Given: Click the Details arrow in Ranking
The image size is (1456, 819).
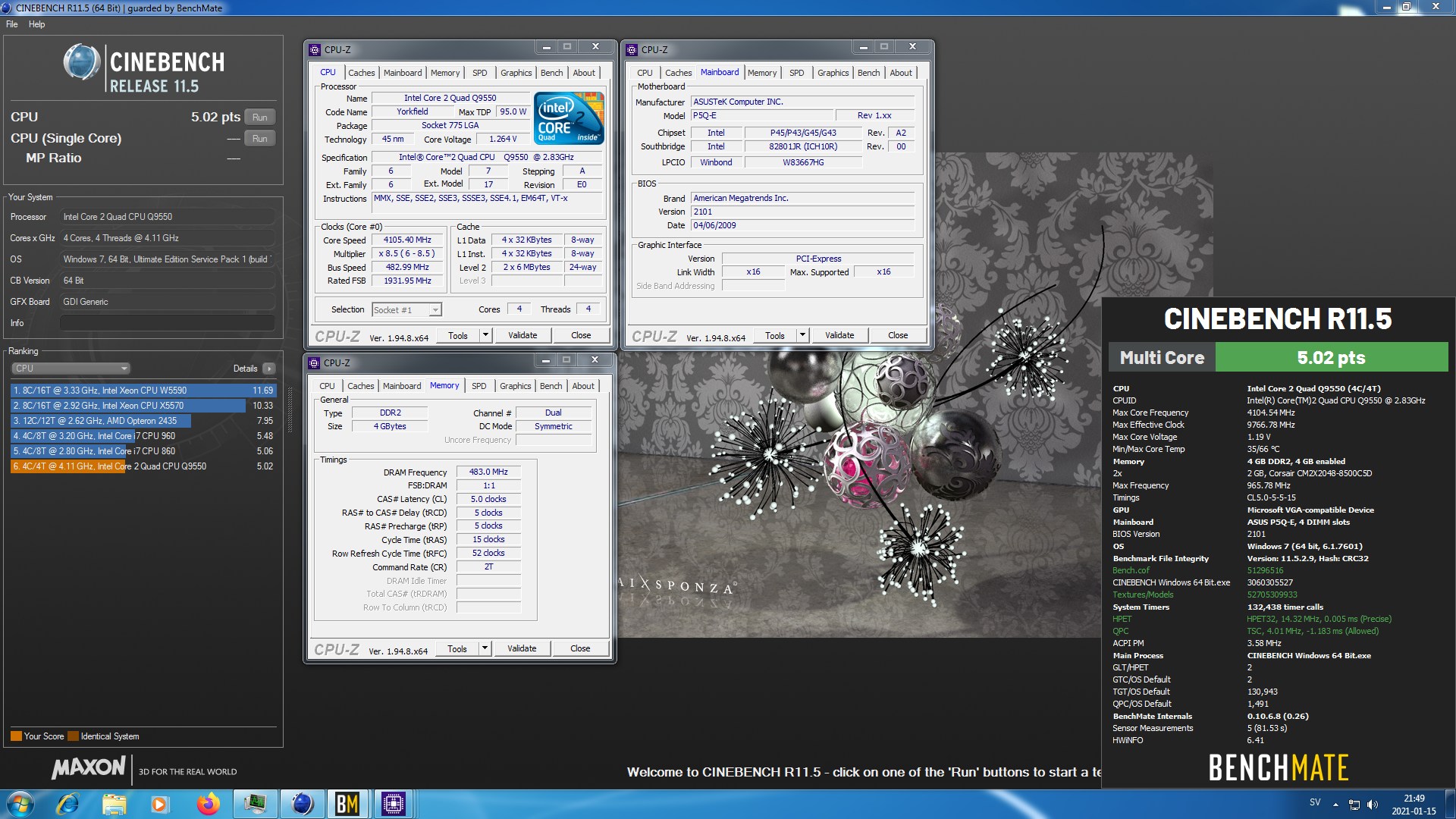Looking at the screenshot, I should [x=269, y=369].
